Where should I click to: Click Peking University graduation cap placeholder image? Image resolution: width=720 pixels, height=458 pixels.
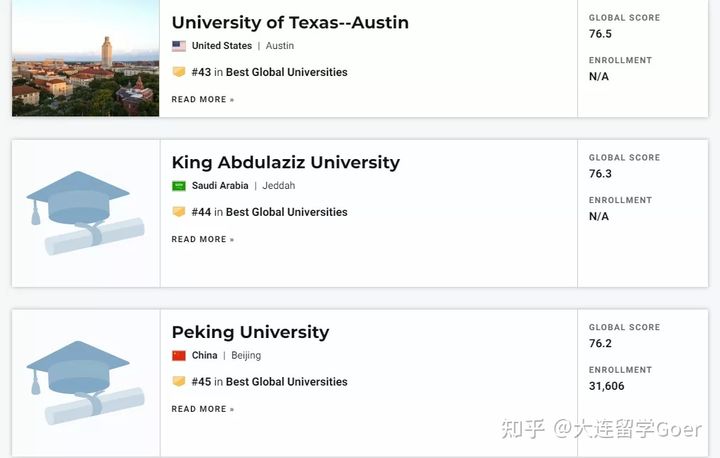coord(86,383)
